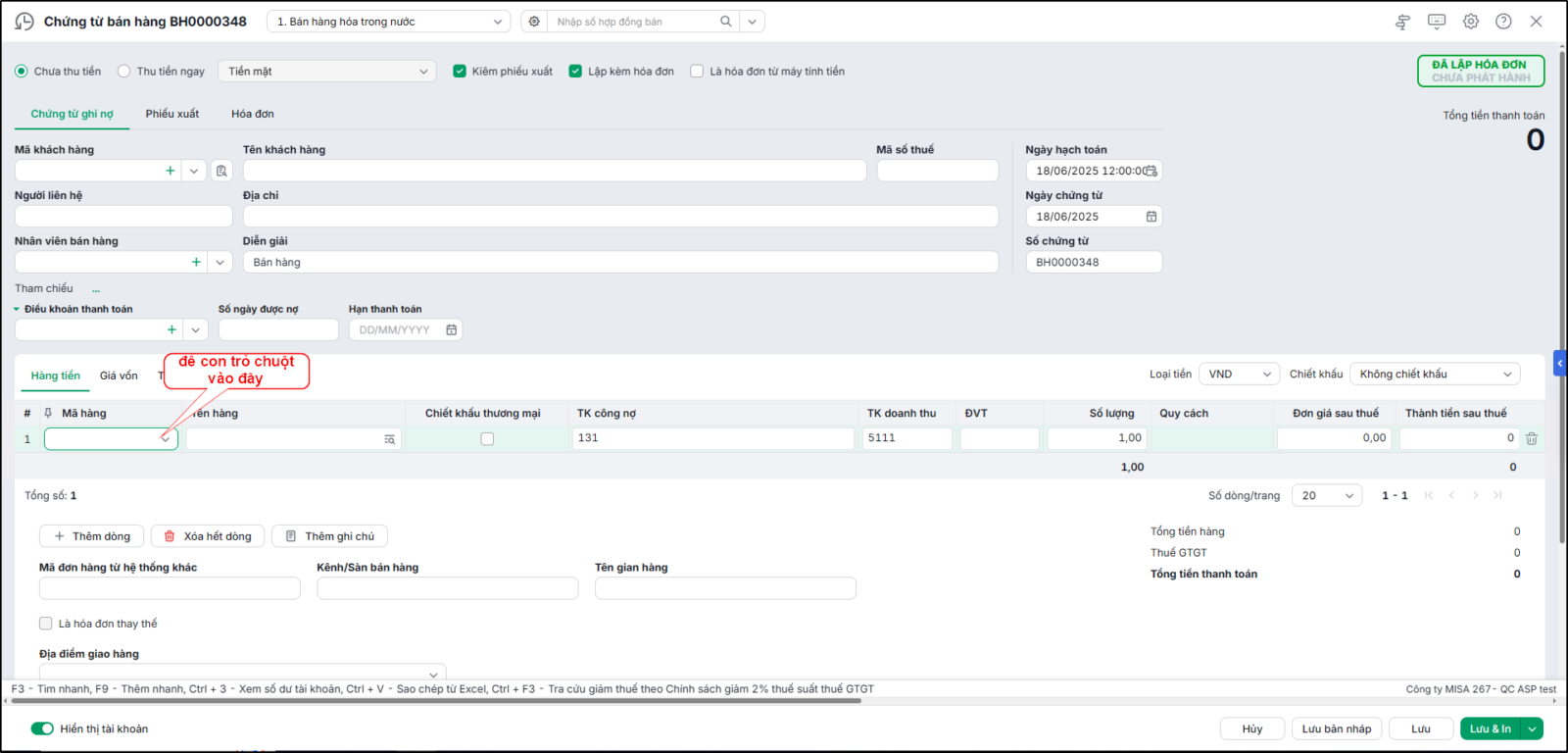Expand contract number search dropdown arrow
Viewport: 1568px width, 753px height.
click(x=752, y=22)
